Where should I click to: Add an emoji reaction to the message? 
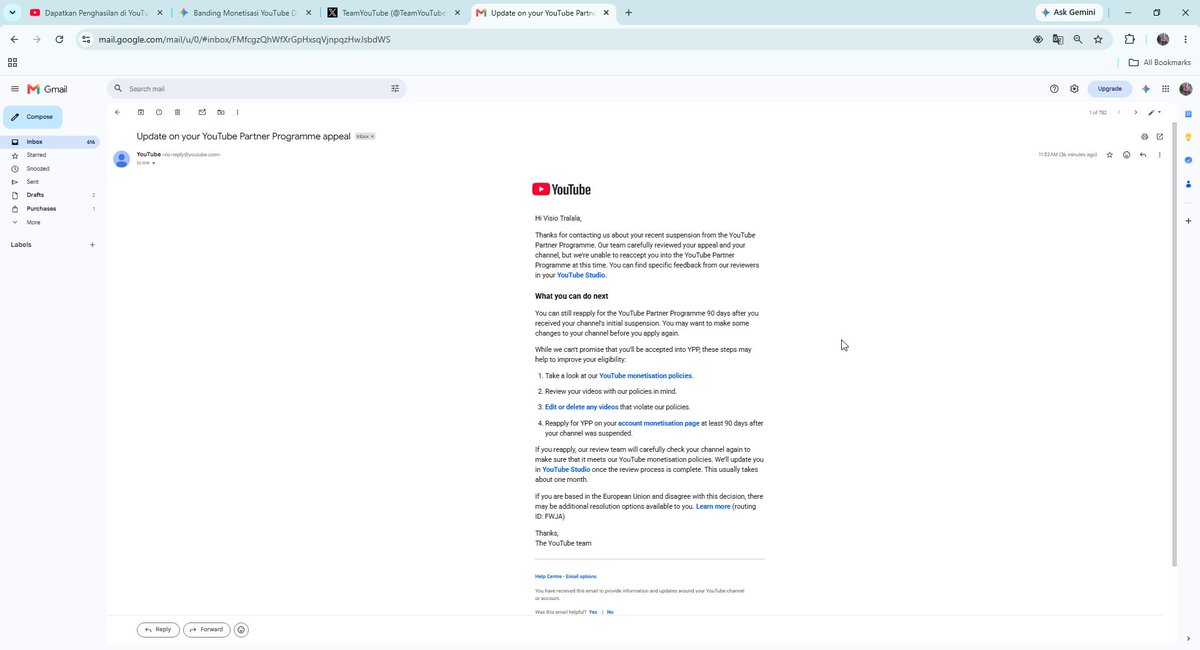pyautogui.click(x=1127, y=155)
